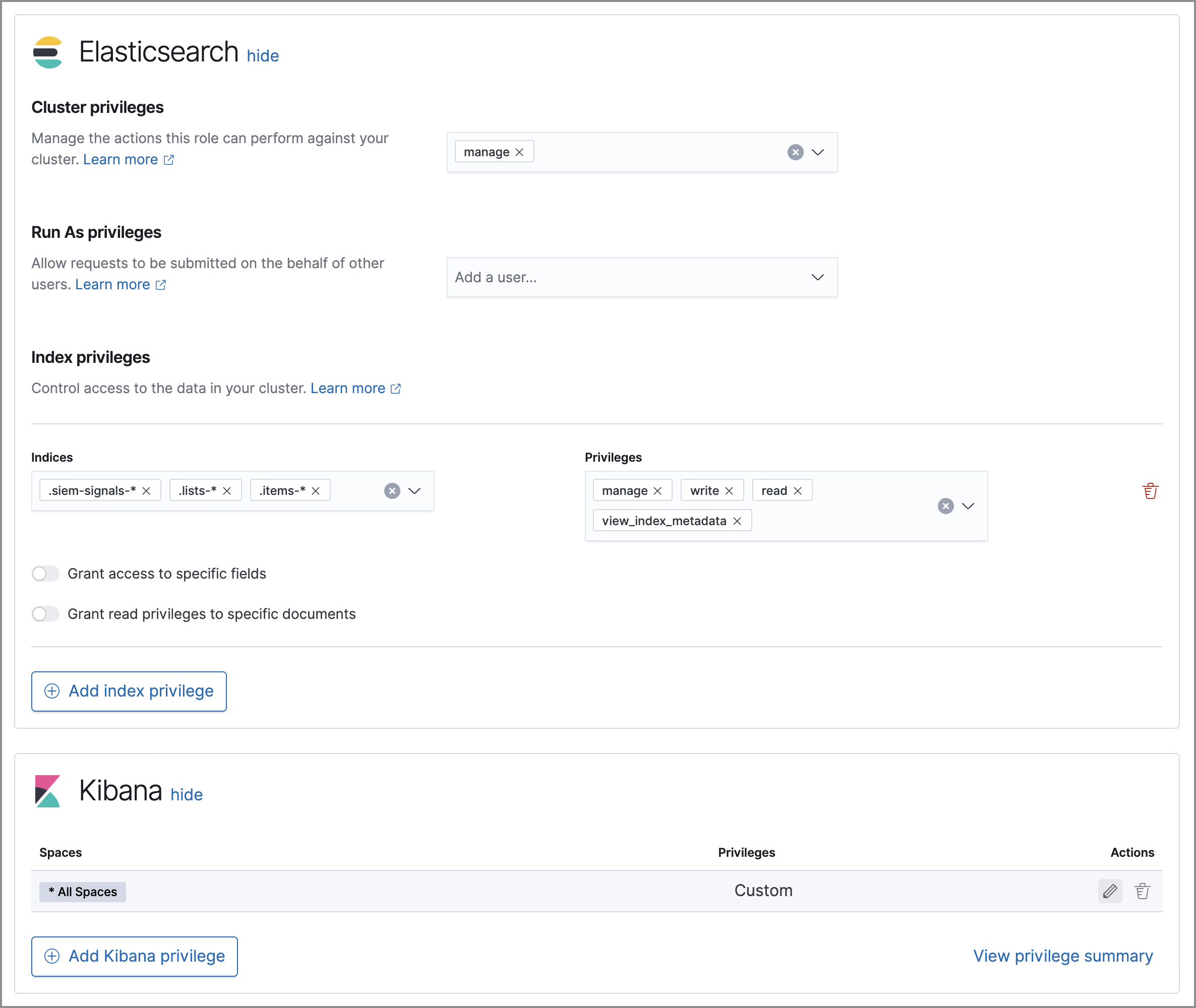Hide the Elasticsearch section
The width and height of the screenshot is (1196, 1008).
(263, 56)
